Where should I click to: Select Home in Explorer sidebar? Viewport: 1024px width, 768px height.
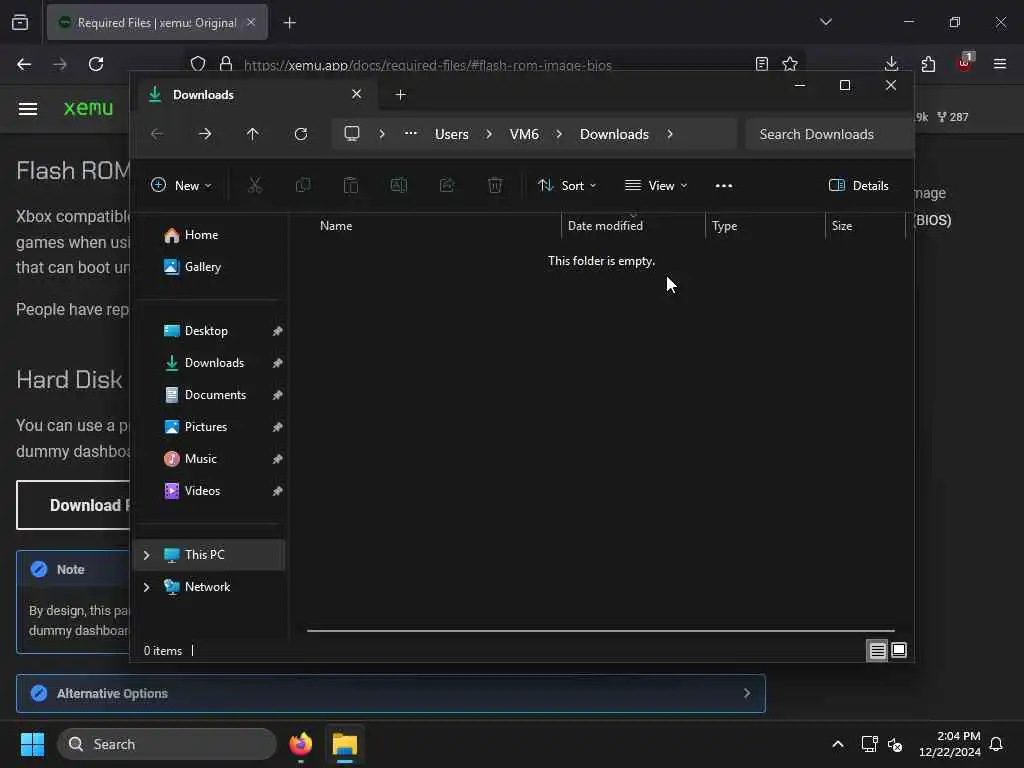click(x=201, y=234)
